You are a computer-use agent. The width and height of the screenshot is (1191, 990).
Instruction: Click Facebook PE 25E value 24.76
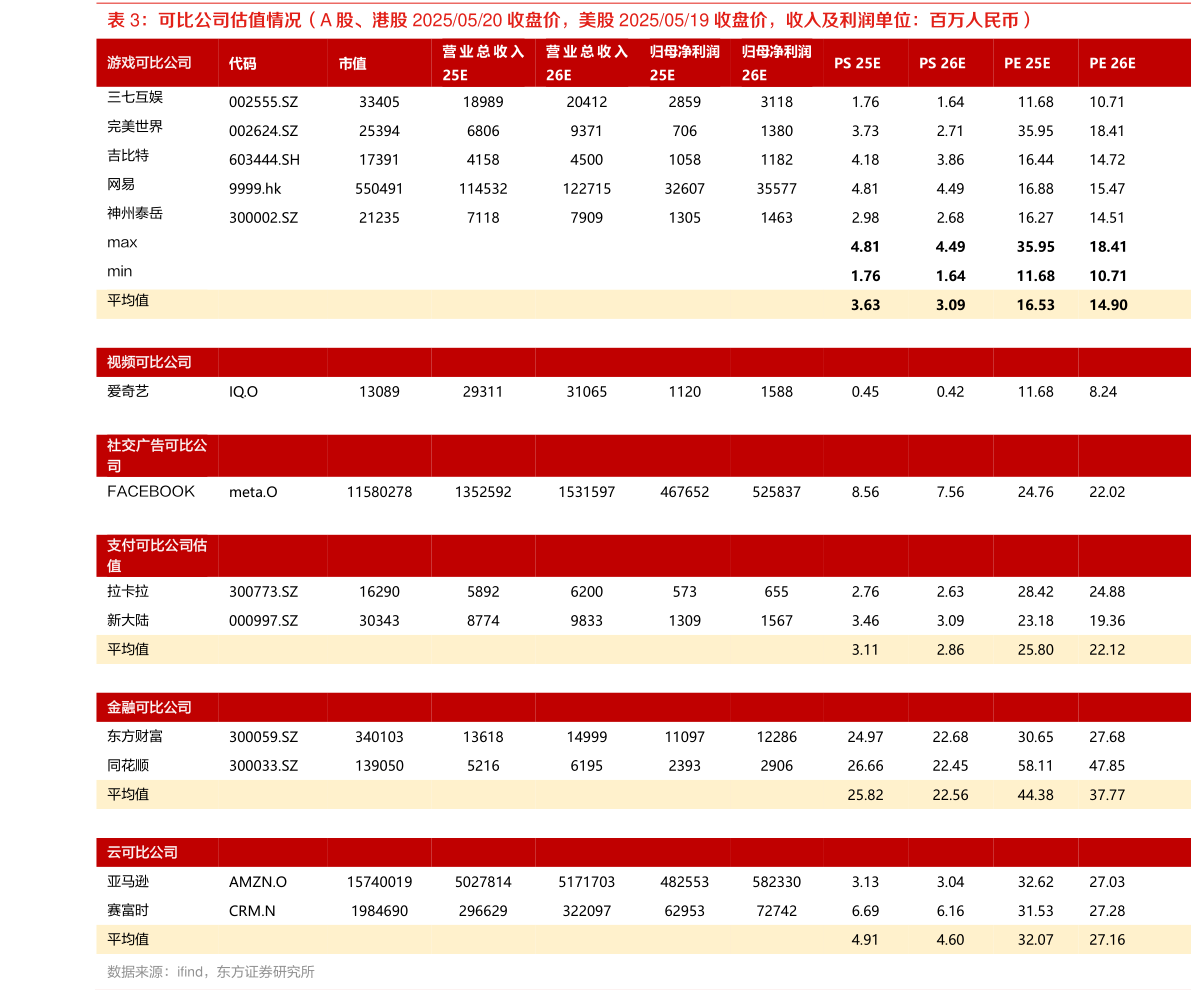tap(1035, 492)
